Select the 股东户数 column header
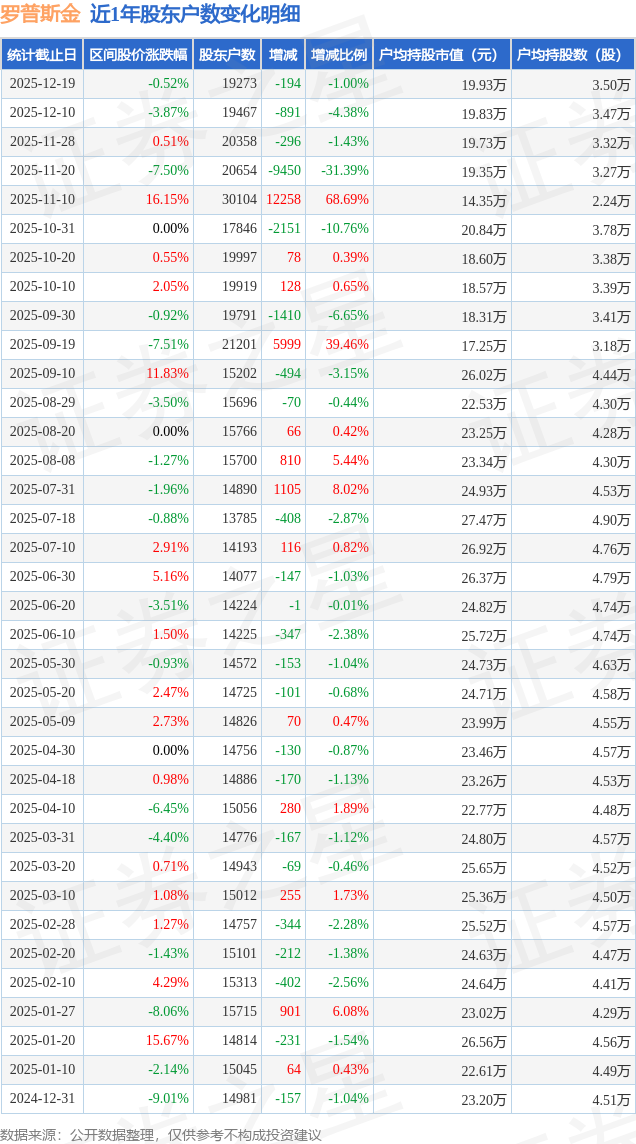This screenshot has height=1144, width=636. [226, 55]
